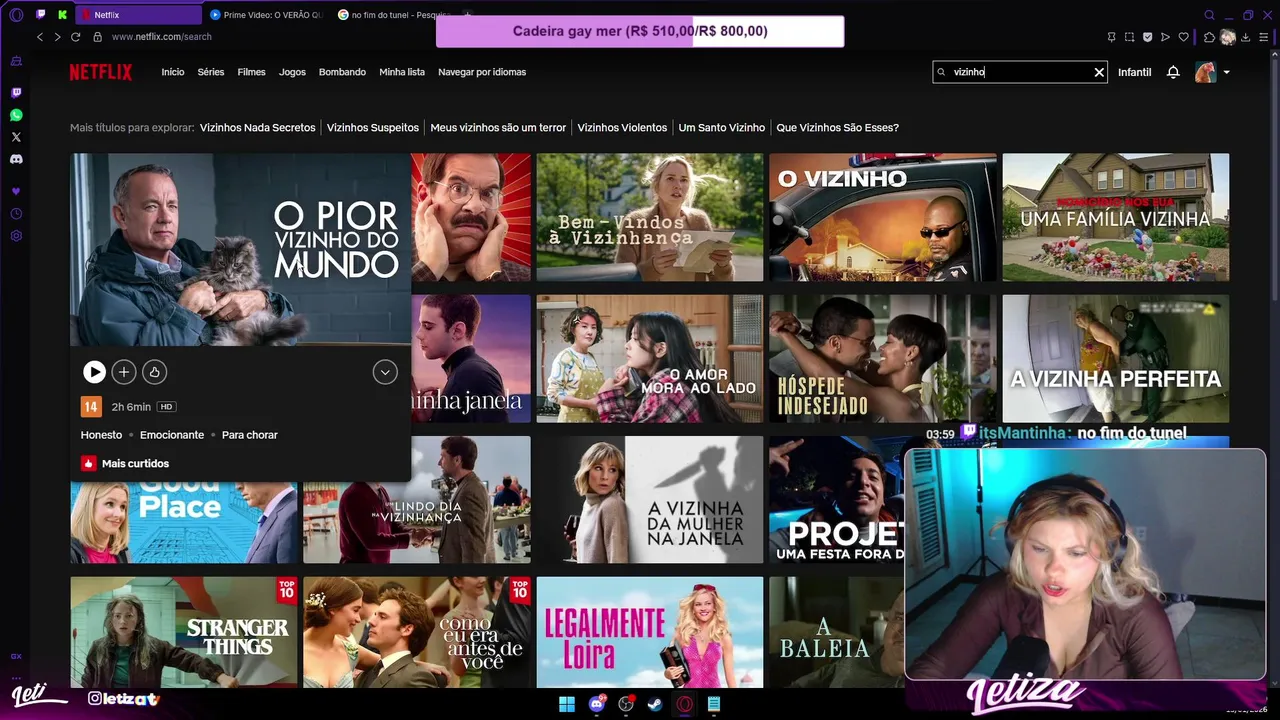Open the Bombando menu item
Image resolution: width=1280 pixels, height=720 pixels.
[342, 72]
